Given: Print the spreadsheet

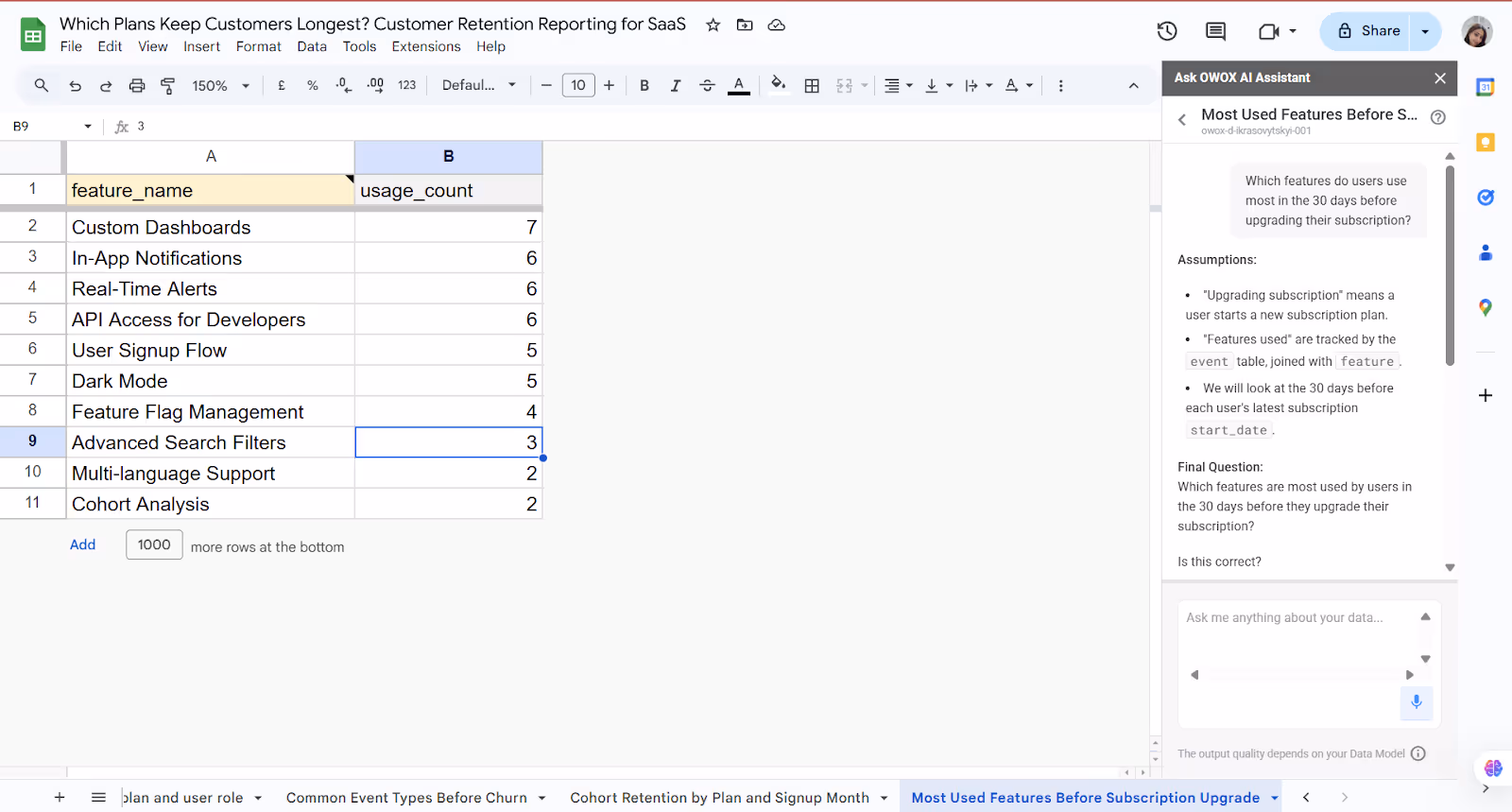Looking at the screenshot, I should (137, 85).
